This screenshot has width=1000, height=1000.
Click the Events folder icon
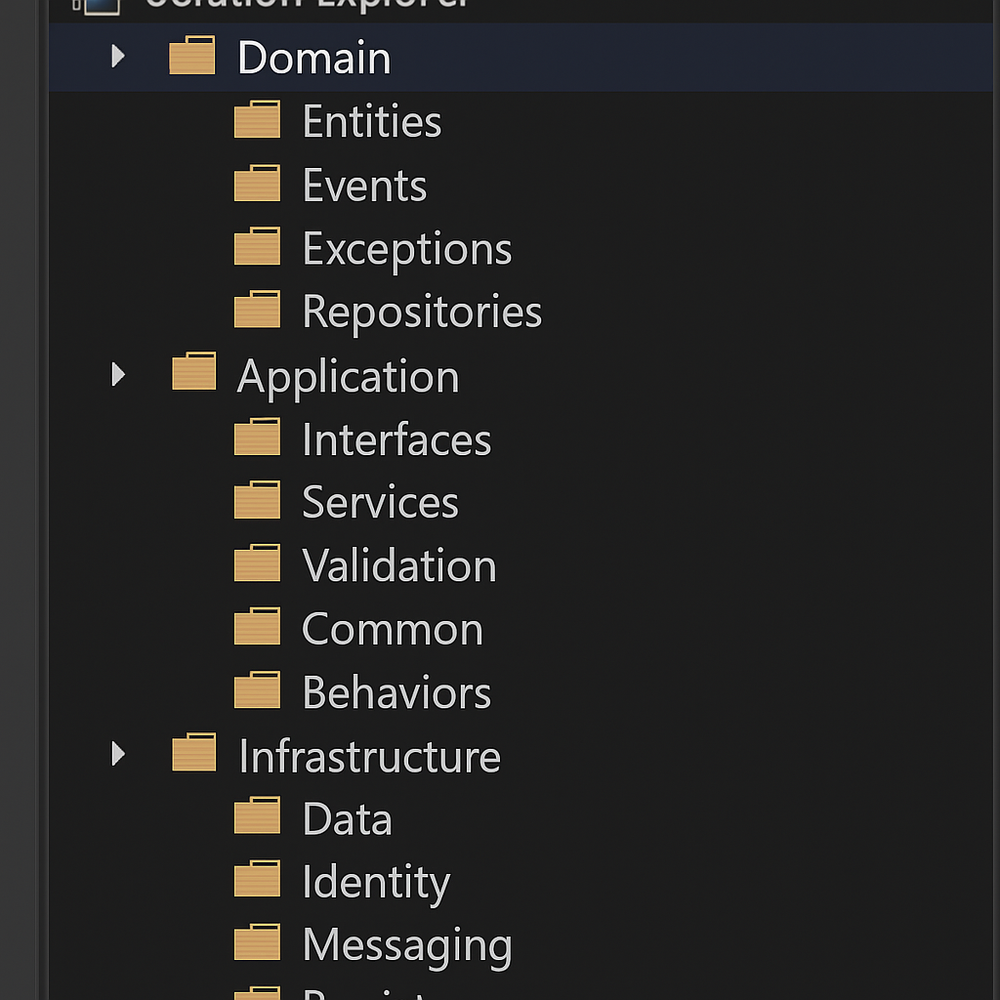point(258,184)
